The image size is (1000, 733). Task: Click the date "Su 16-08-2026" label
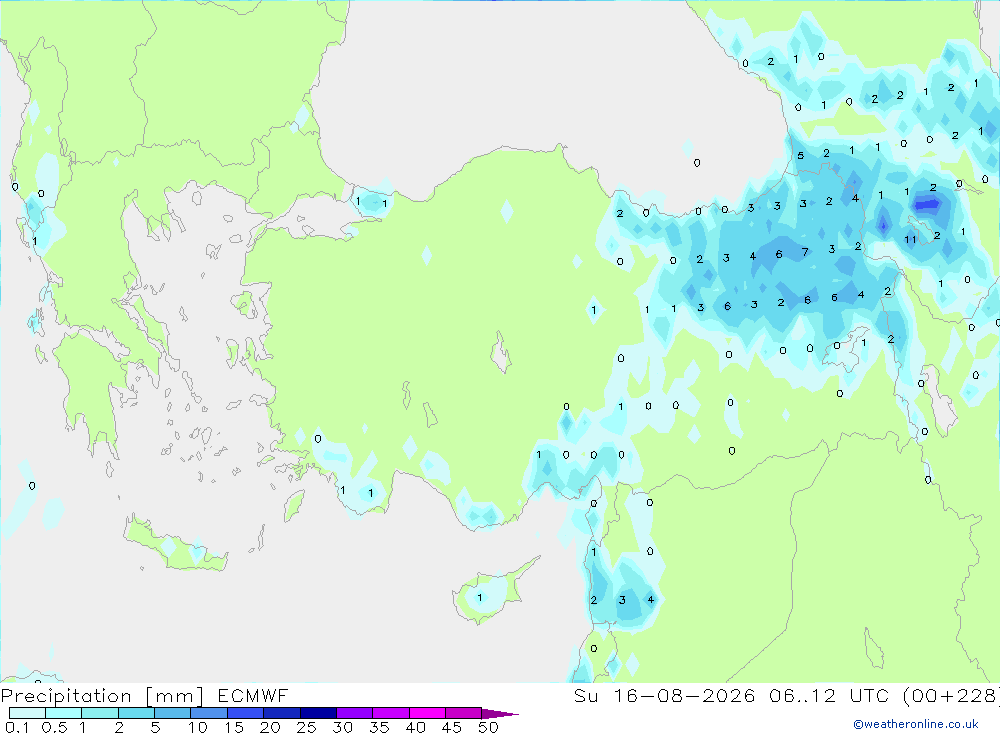coord(664,695)
